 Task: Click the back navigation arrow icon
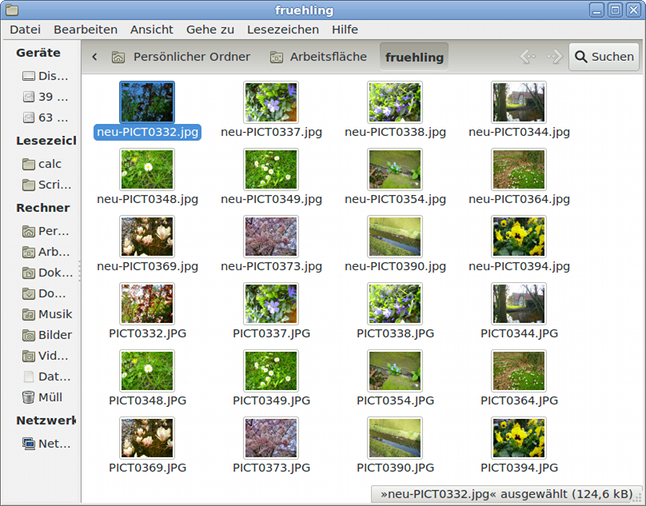point(527,57)
